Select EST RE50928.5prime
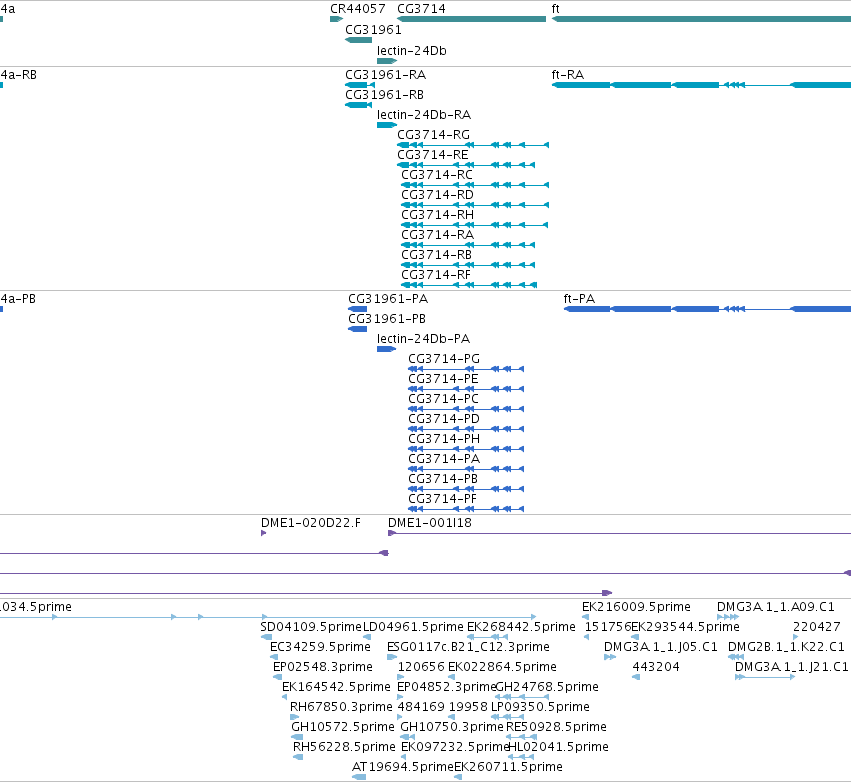The image size is (851, 782). pyautogui.click(x=522, y=737)
